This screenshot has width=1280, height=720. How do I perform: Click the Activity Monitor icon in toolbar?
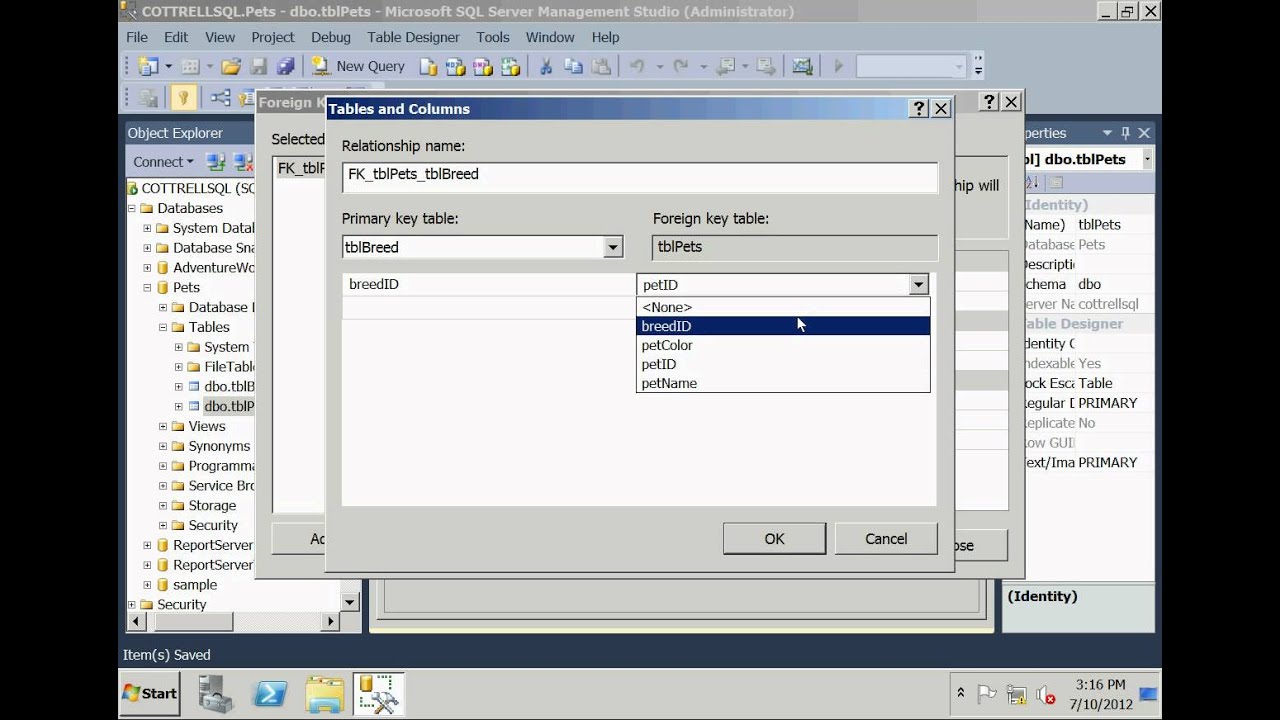click(802, 66)
